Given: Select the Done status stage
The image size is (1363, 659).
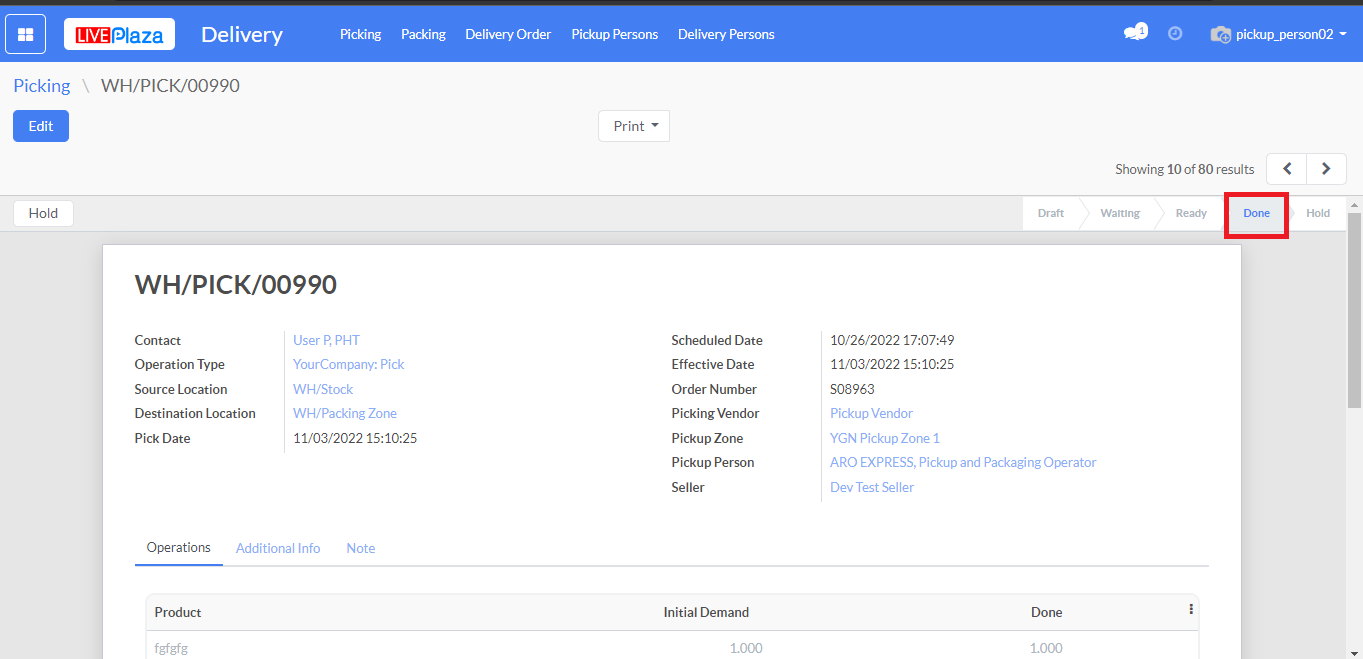Looking at the screenshot, I should click(1257, 213).
